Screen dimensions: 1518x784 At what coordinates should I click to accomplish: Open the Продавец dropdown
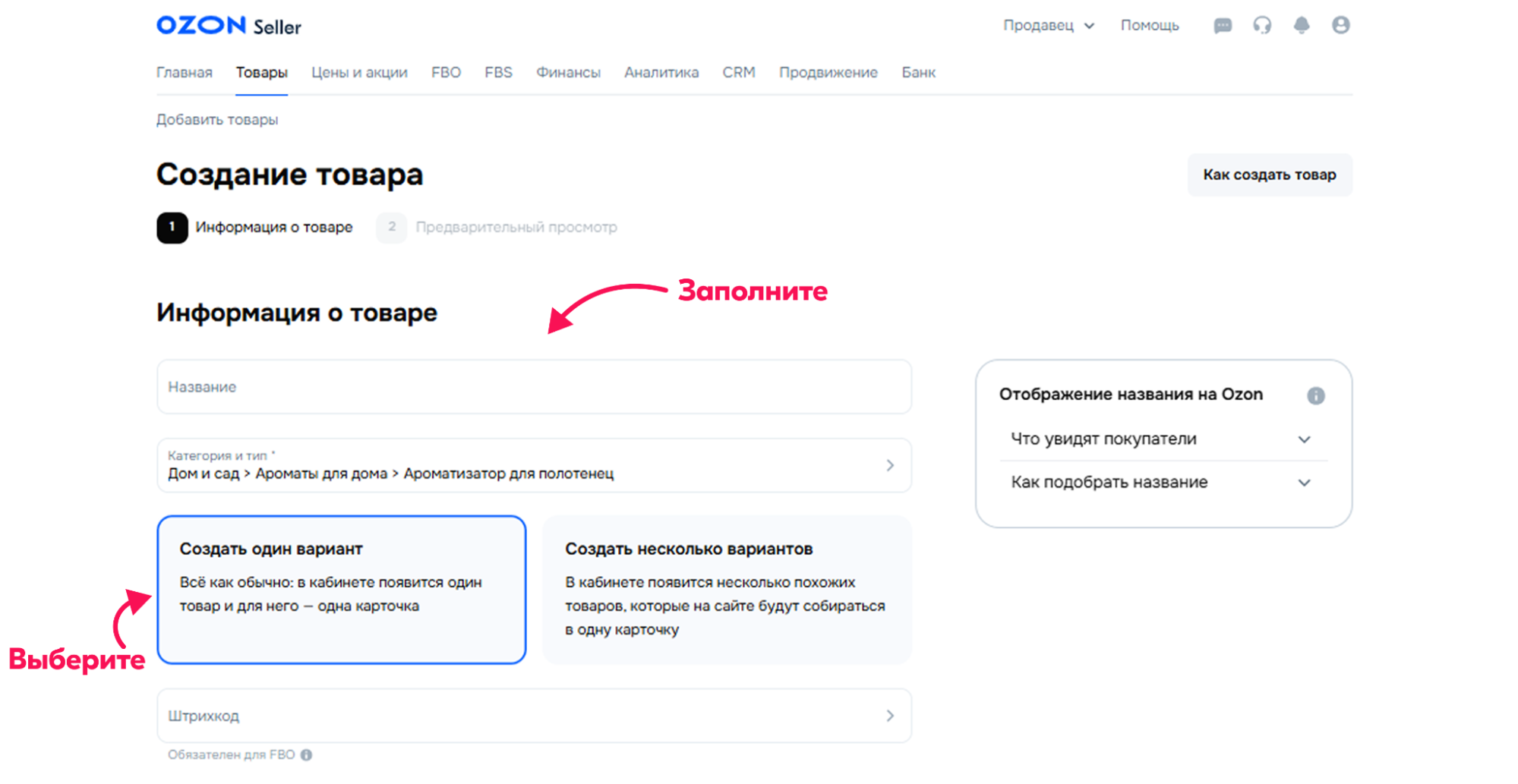1048,26
